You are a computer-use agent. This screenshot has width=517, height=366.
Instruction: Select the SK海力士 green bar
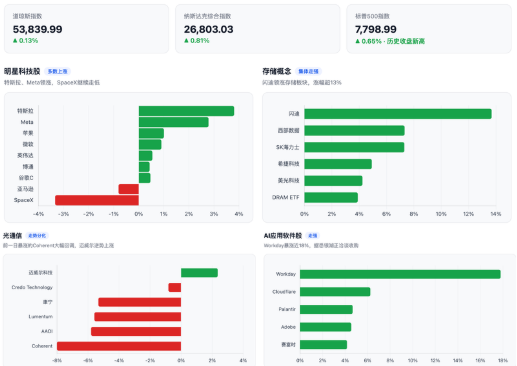pos(354,147)
